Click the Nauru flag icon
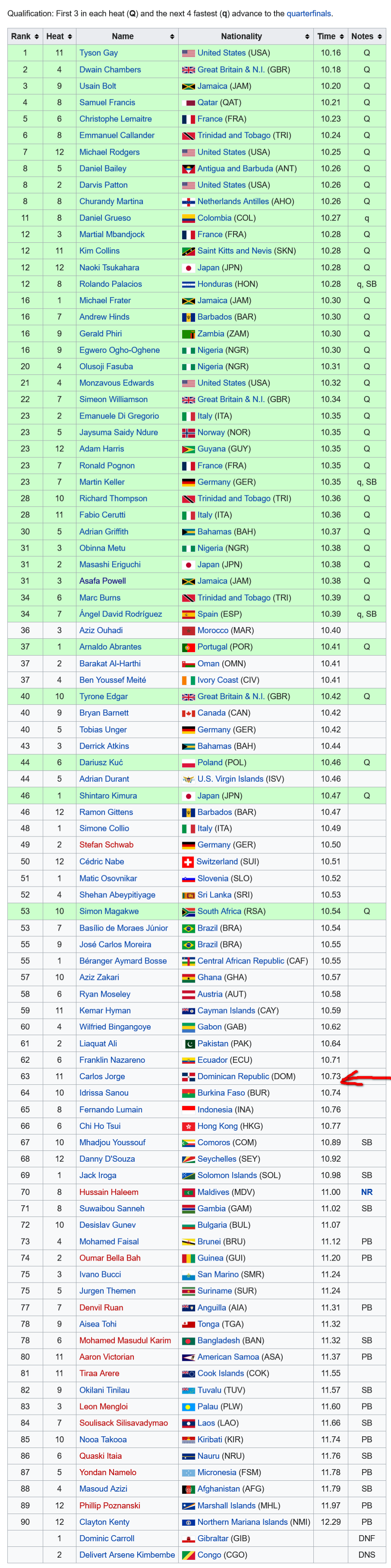This screenshot has height=1568, width=391. [x=189, y=1456]
